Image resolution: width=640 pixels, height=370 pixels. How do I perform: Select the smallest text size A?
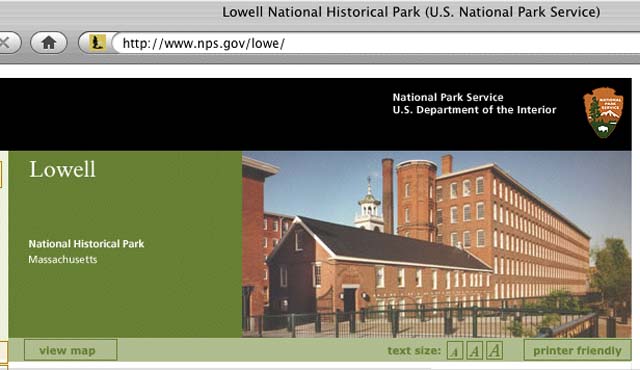455,351
